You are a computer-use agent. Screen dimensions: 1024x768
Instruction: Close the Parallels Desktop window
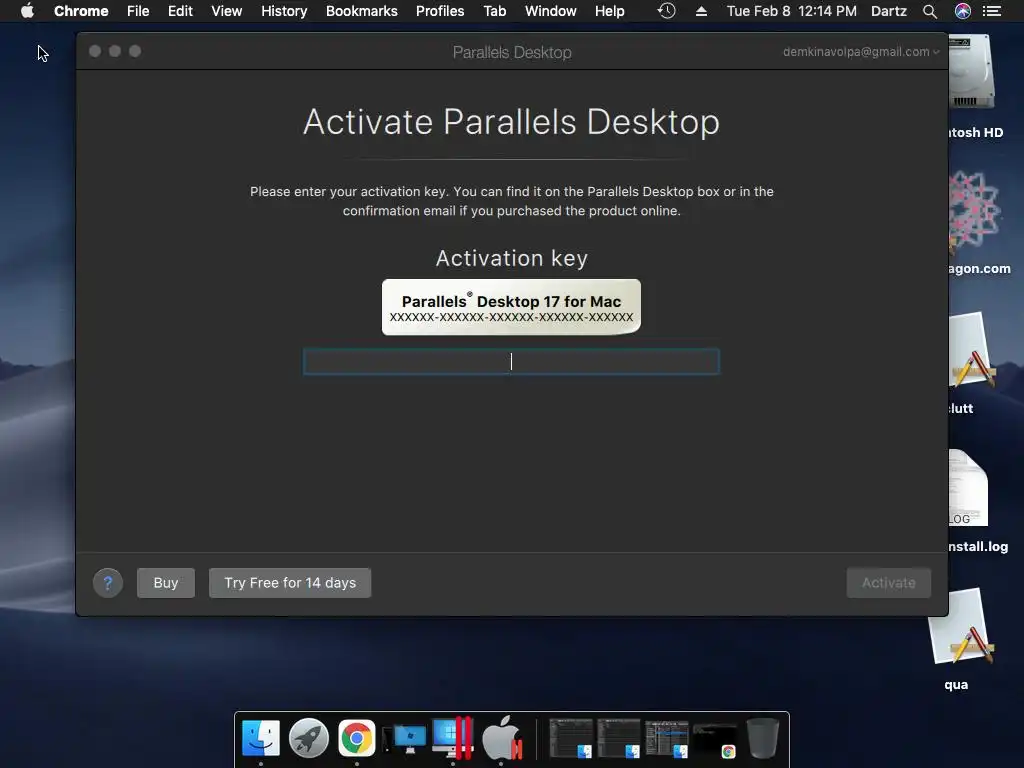tap(95, 51)
